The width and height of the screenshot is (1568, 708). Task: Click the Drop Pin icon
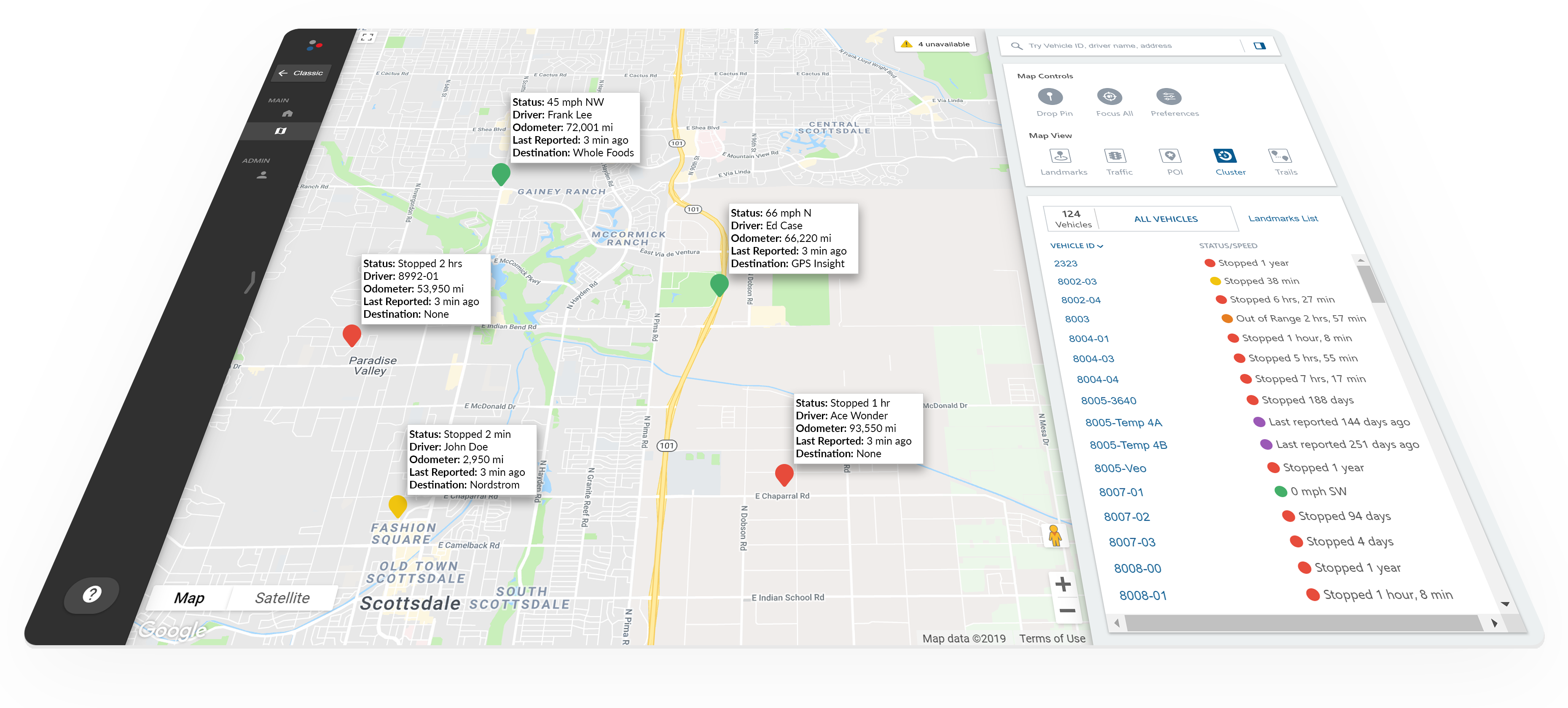(x=1050, y=97)
